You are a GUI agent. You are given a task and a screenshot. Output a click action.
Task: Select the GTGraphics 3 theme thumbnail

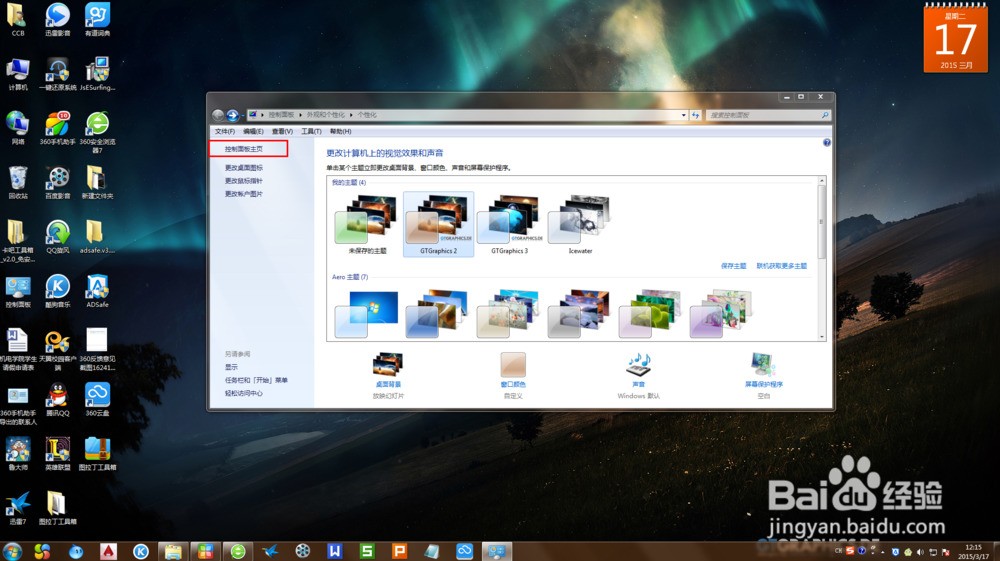509,220
